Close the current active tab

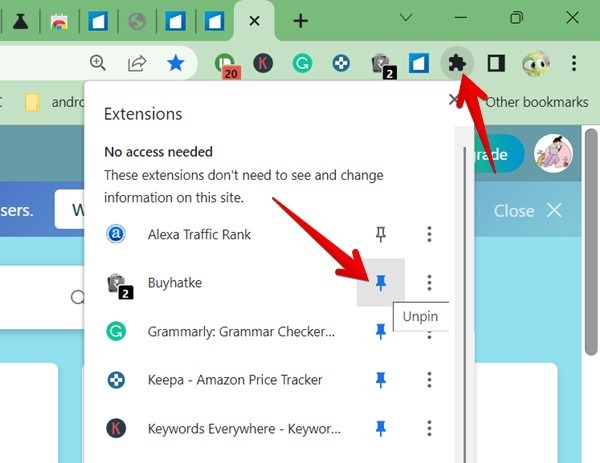coord(254,21)
